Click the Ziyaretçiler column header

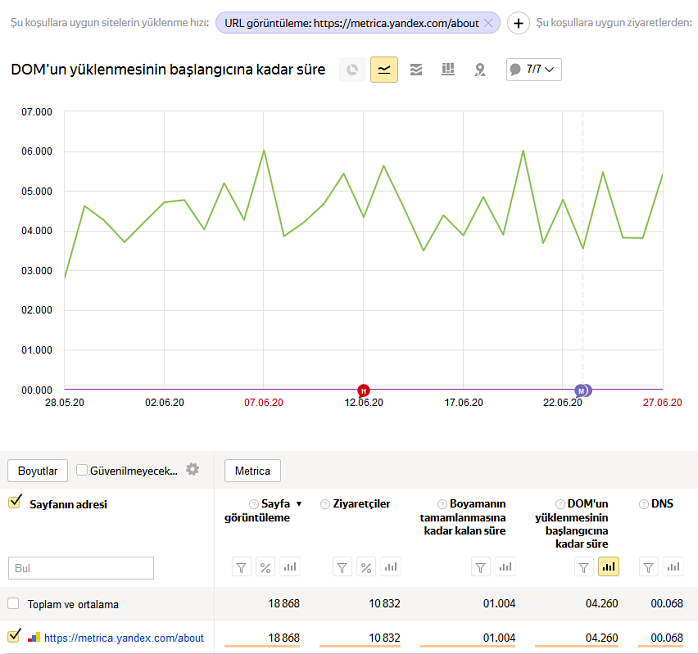point(361,504)
